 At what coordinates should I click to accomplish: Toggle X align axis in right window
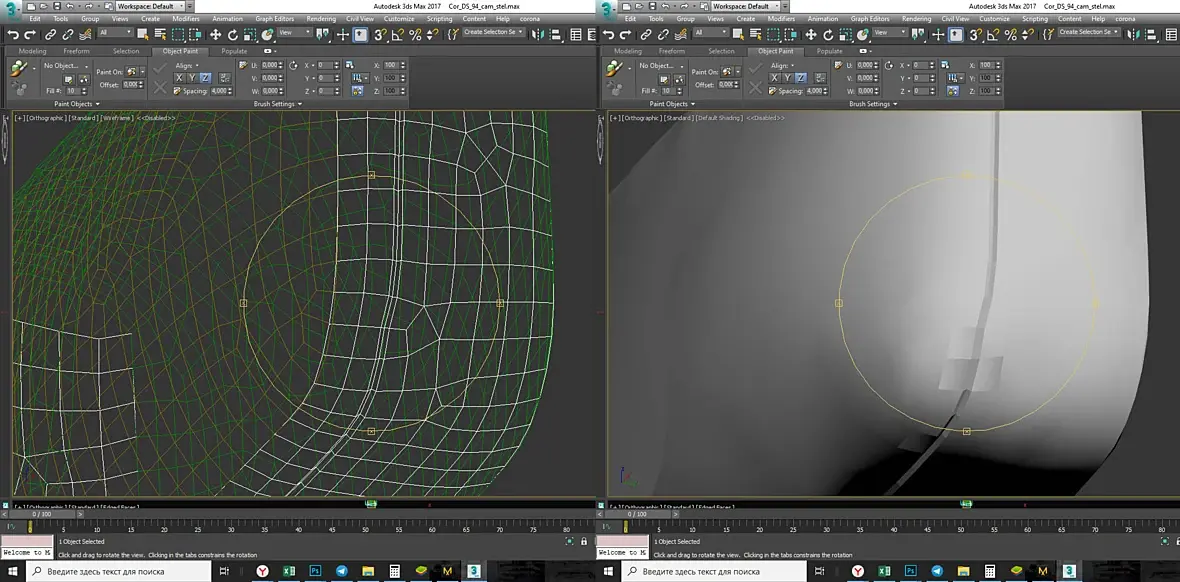775,78
